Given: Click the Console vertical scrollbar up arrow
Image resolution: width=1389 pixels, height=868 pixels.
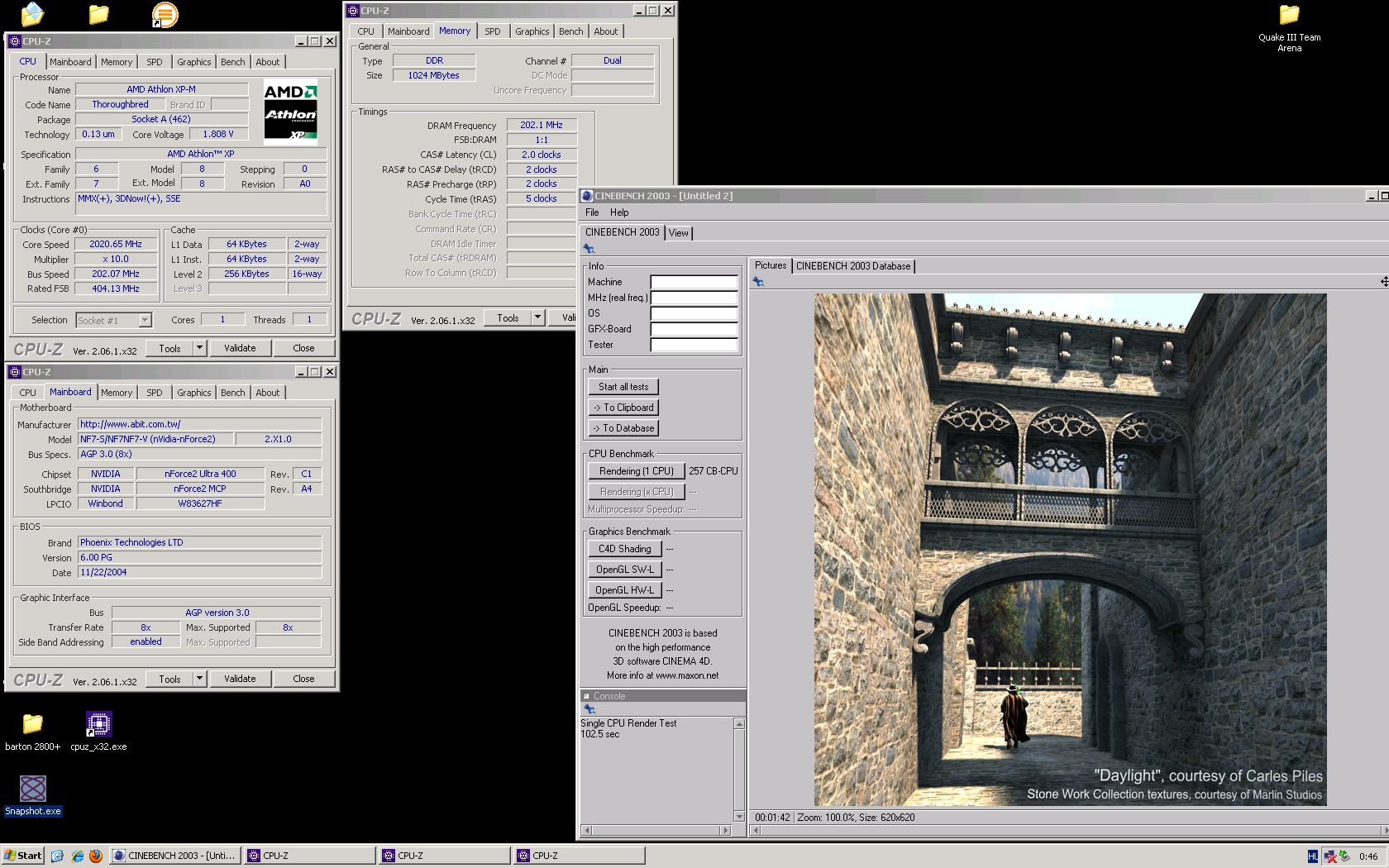Looking at the screenshot, I should [739, 724].
